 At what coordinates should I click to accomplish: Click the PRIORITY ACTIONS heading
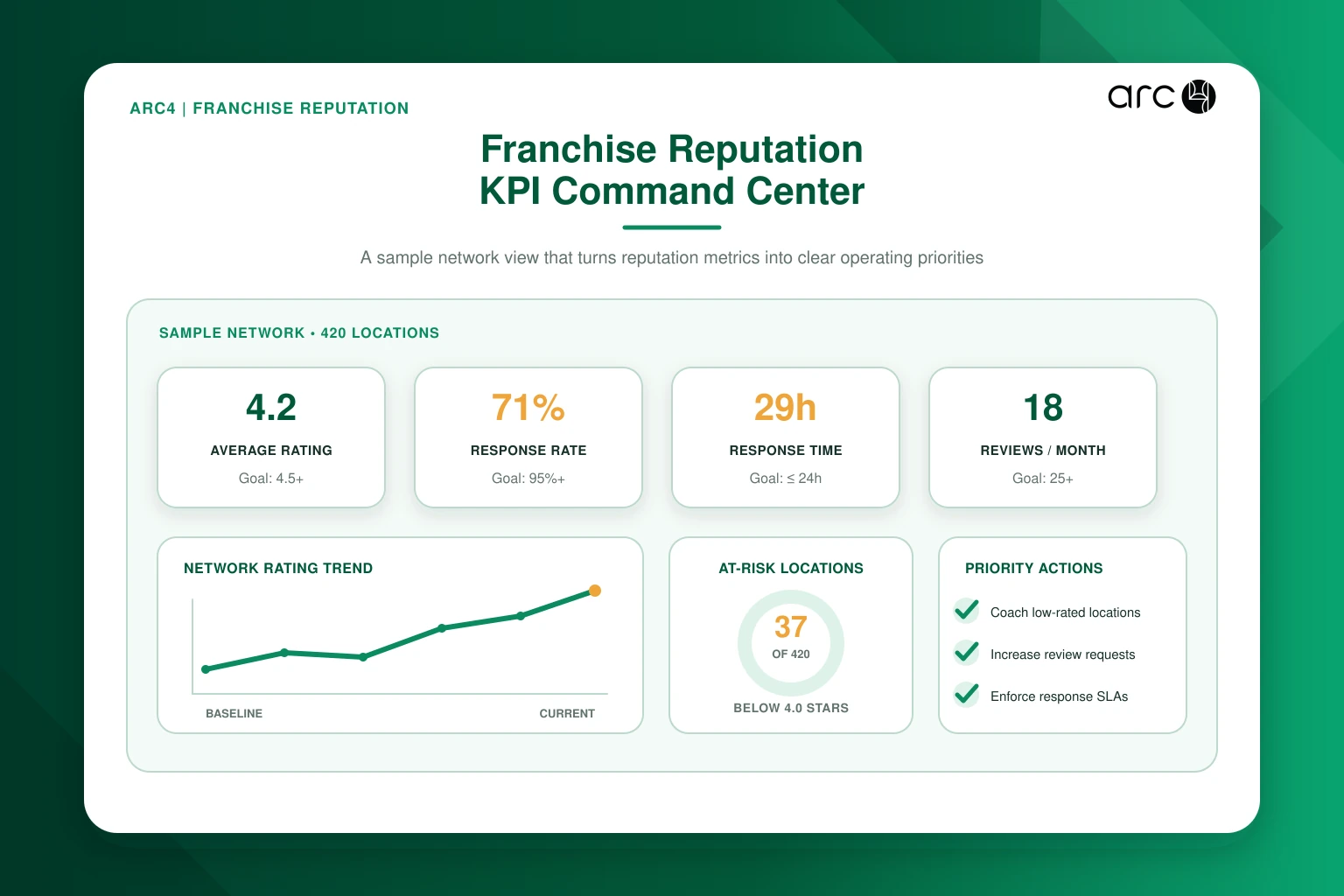tap(1034, 569)
